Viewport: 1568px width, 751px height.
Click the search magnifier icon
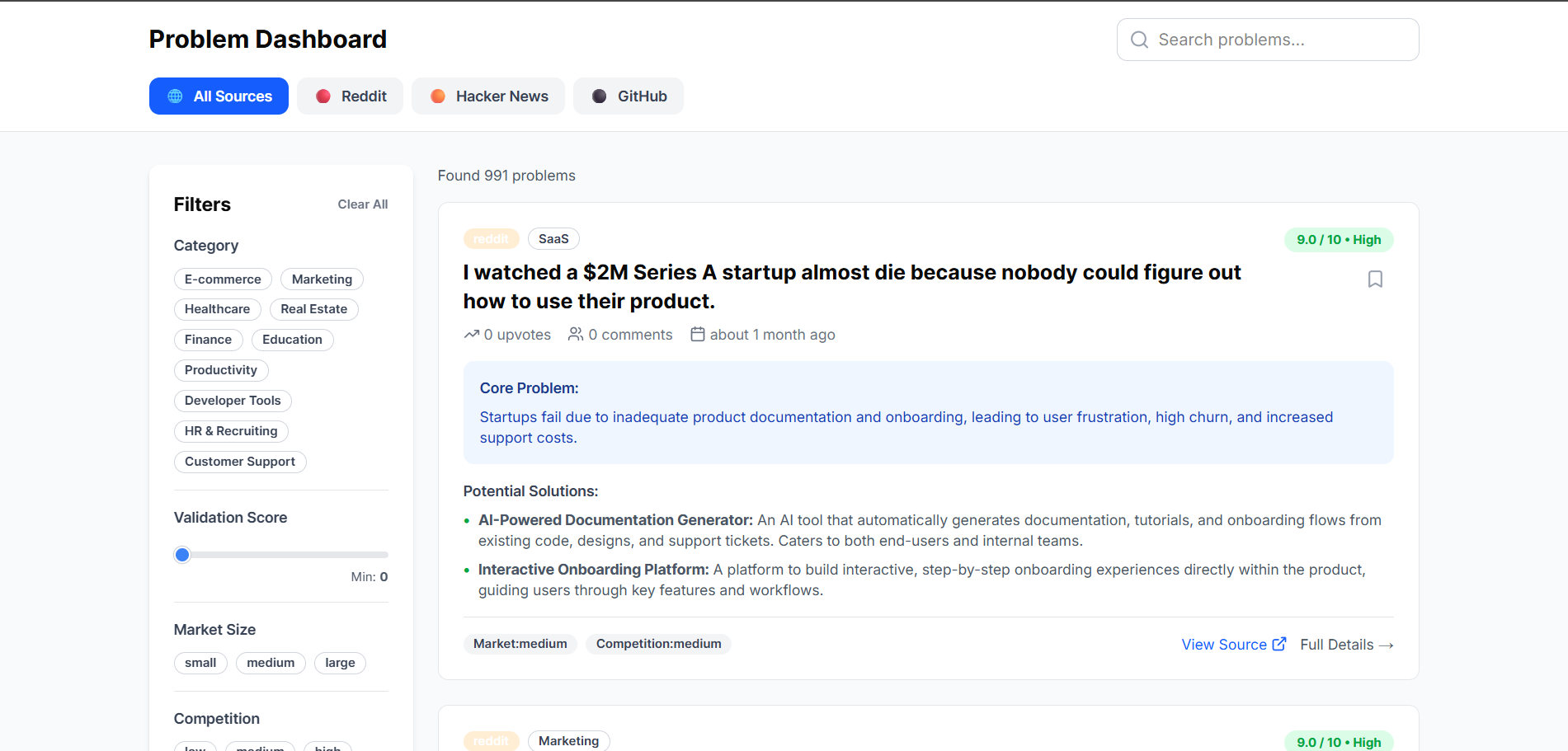[x=1139, y=40]
